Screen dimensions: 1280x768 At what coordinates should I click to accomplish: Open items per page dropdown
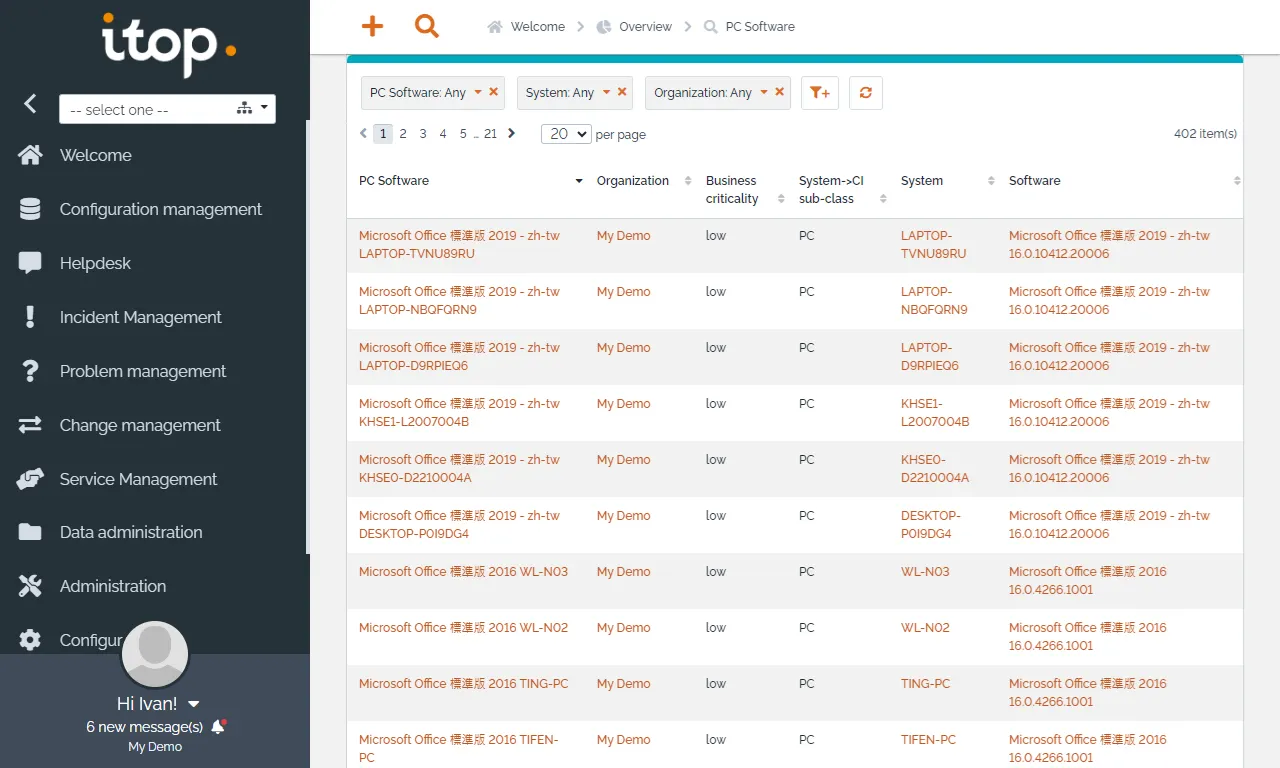[566, 133]
